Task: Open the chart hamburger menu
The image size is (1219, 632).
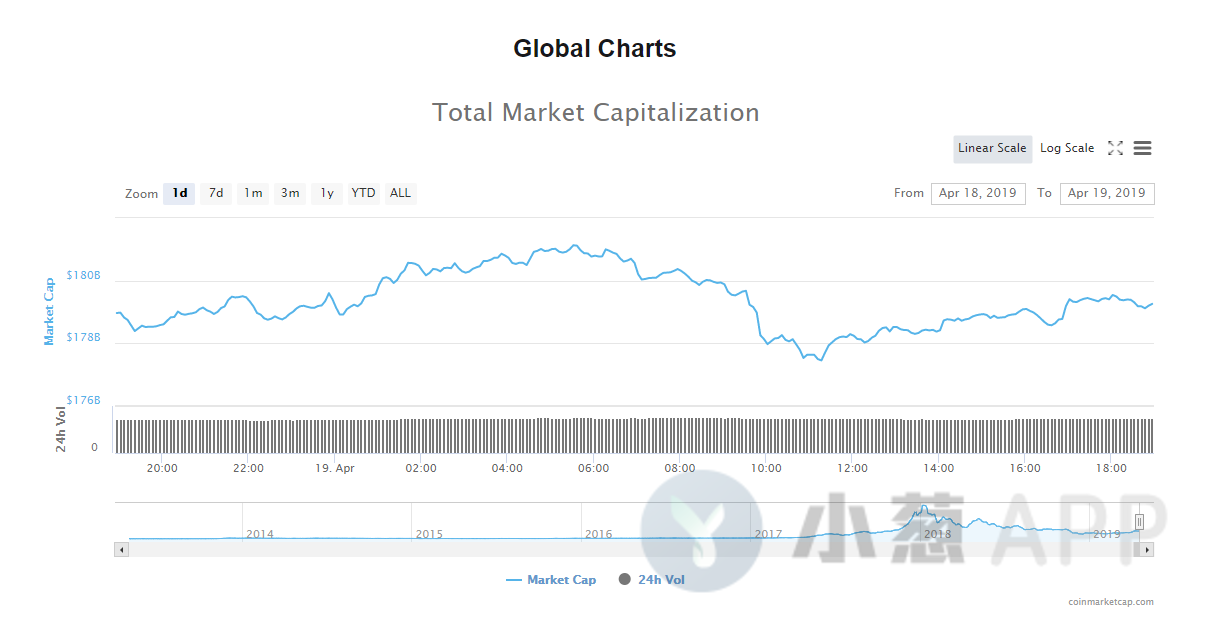Action: [1142, 148]
